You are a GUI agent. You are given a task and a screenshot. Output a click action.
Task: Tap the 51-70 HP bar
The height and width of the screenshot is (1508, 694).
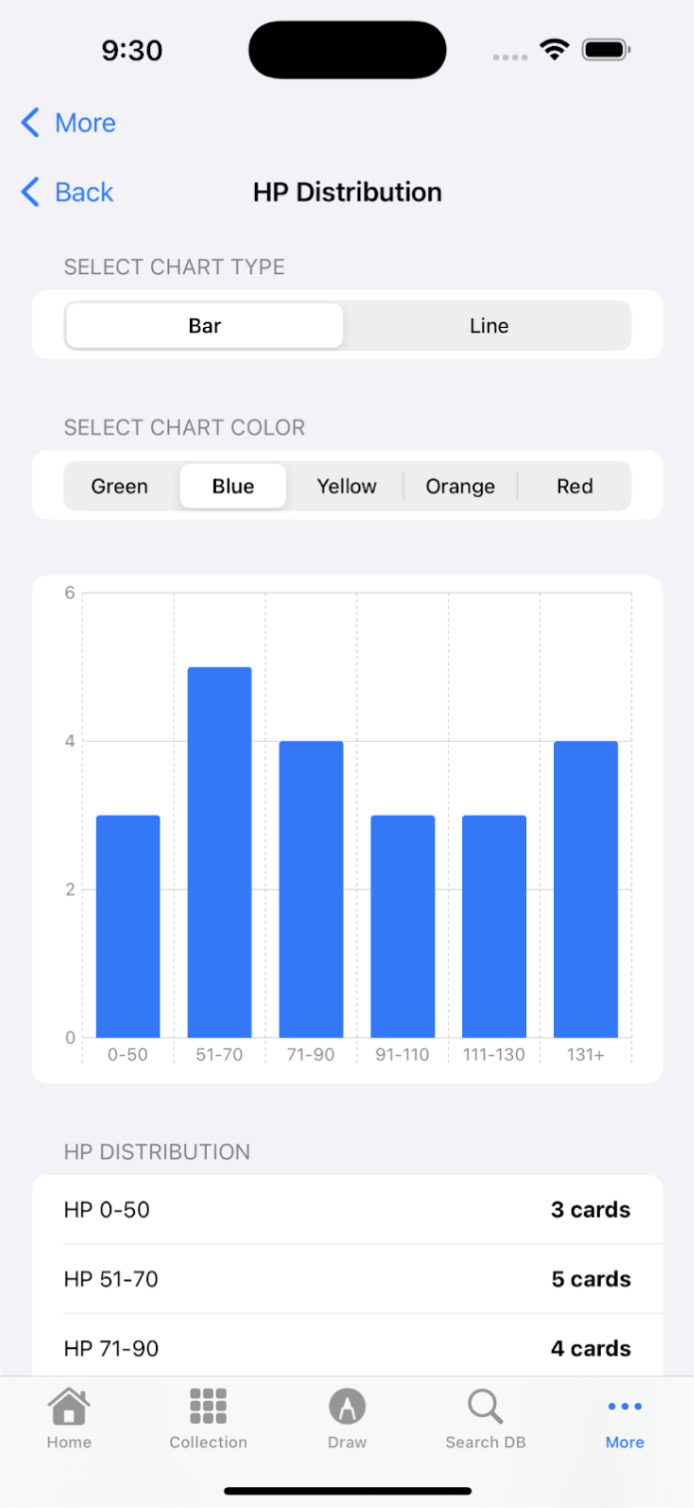tap(218, 850)
